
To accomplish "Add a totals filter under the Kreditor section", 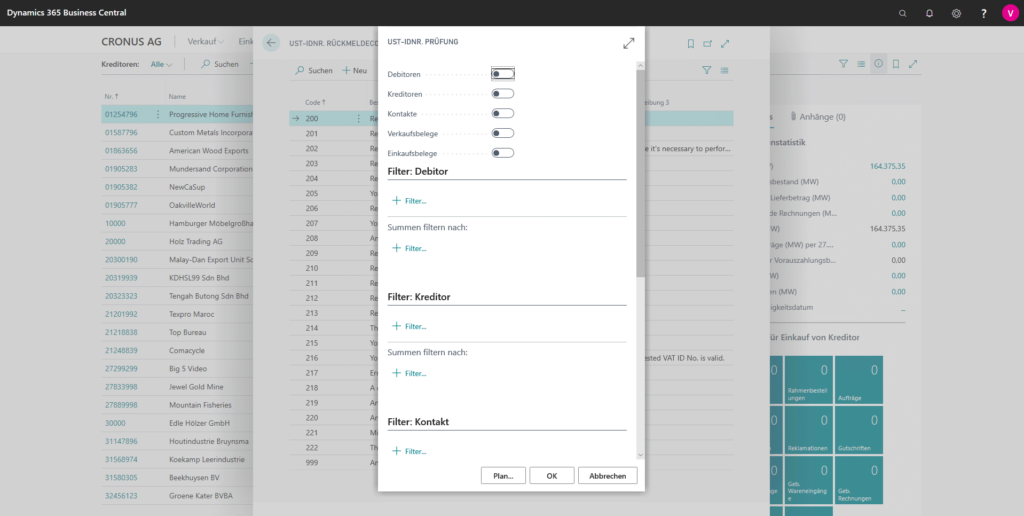I will tap(409, 373).
